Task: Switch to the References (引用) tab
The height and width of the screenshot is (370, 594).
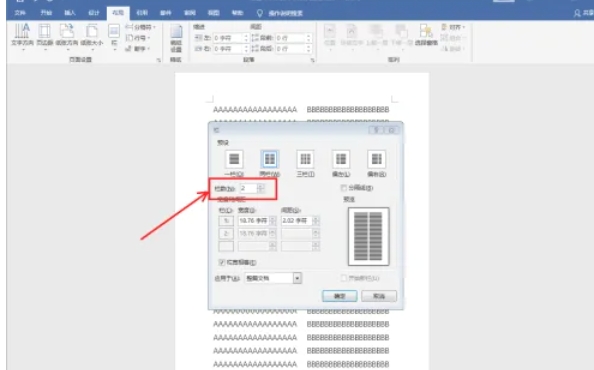Action: point(142,13)
